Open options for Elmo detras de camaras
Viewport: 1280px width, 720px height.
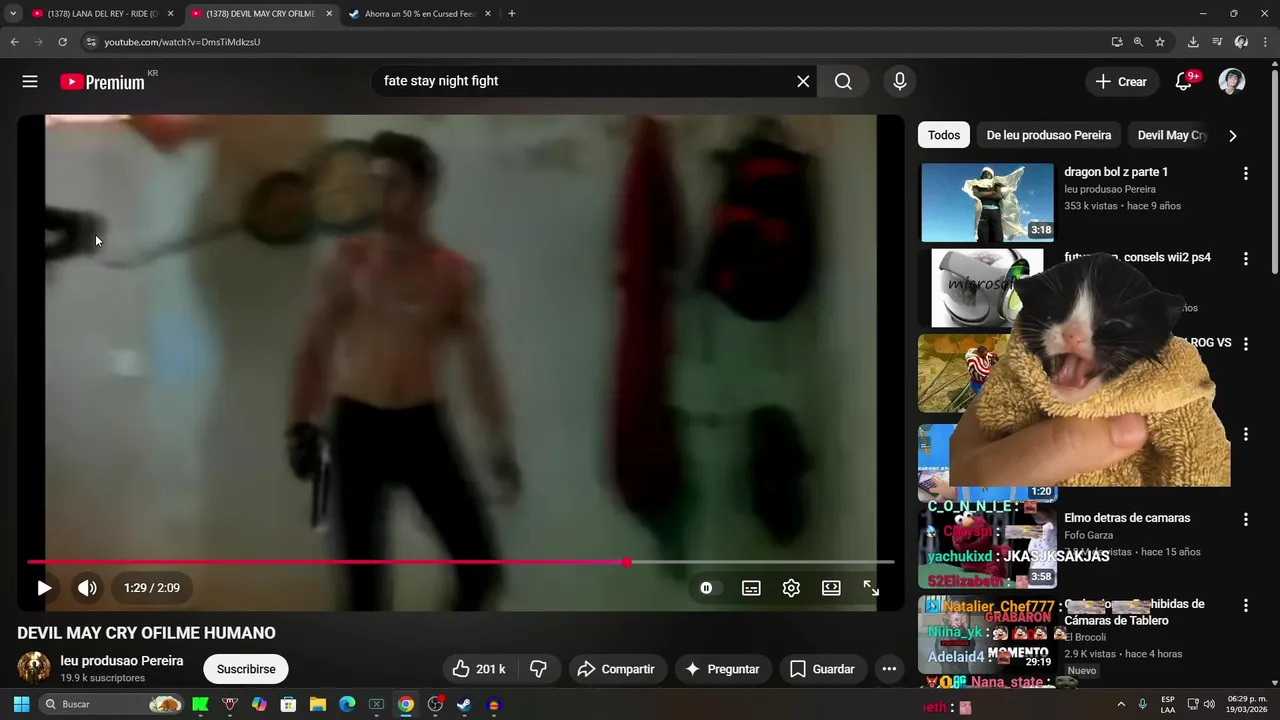(1245, 519)
